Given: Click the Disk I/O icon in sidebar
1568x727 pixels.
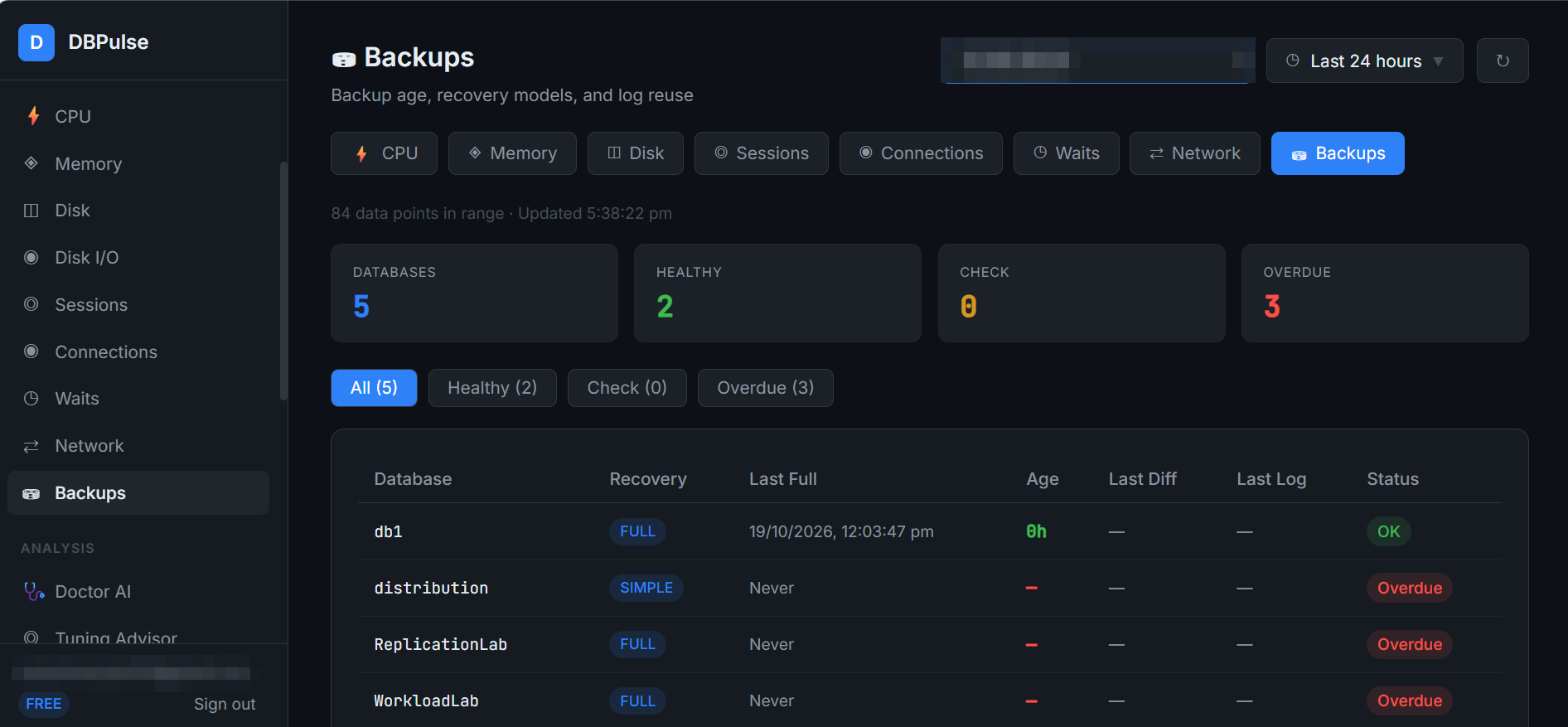Looking at the screenshot, I should click(x=31, y=258).
